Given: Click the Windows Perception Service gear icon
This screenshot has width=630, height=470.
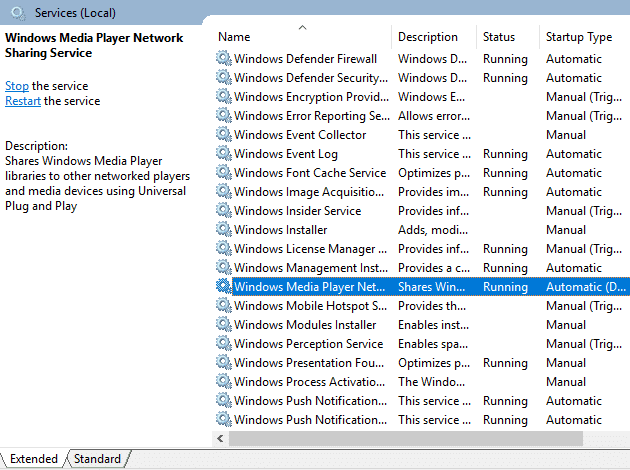Looking at the screenshot, I should point(223,344).
